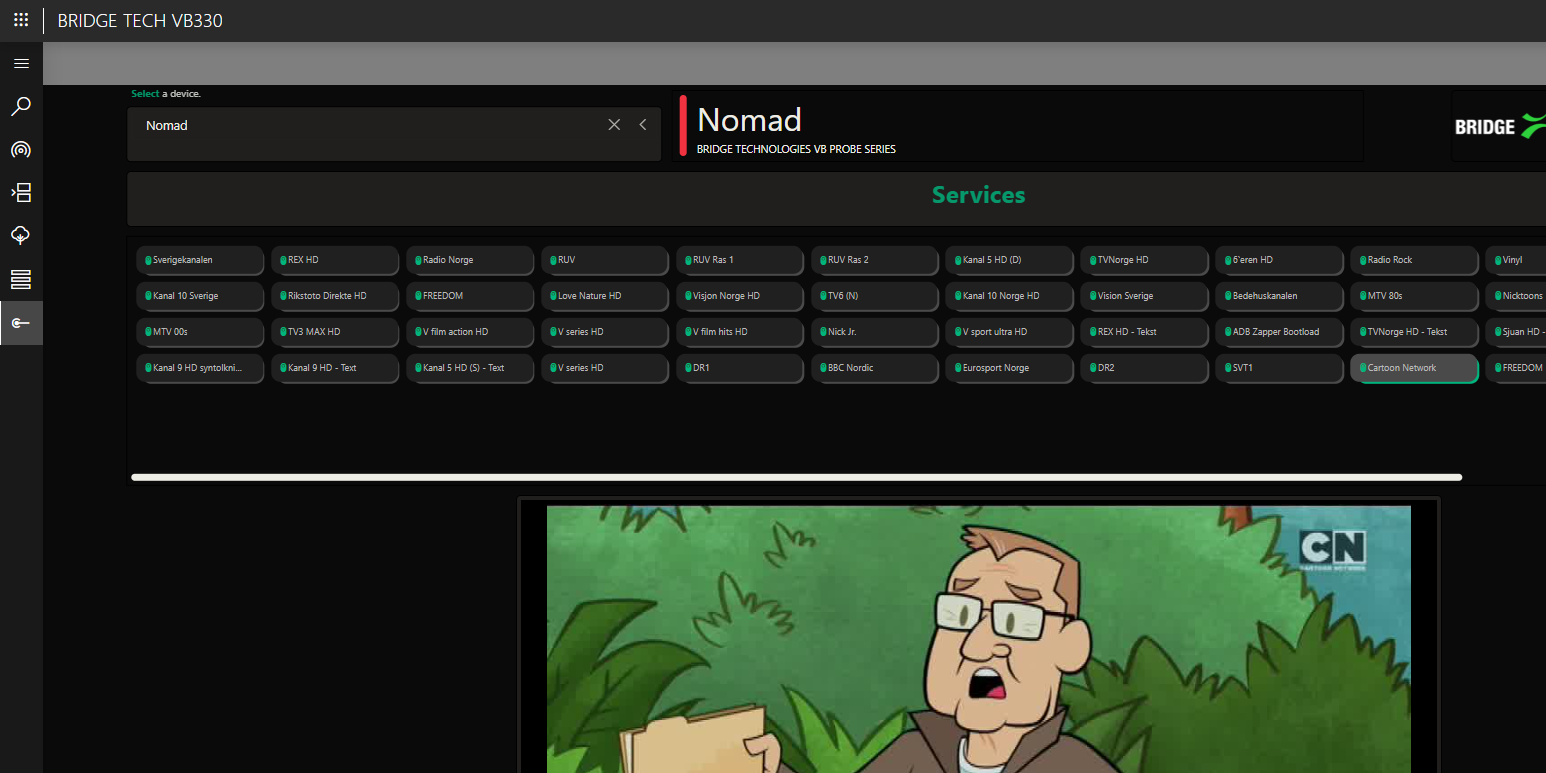Select the RUV Ras 2 service

pyautogui.click(x=875, y=260)
